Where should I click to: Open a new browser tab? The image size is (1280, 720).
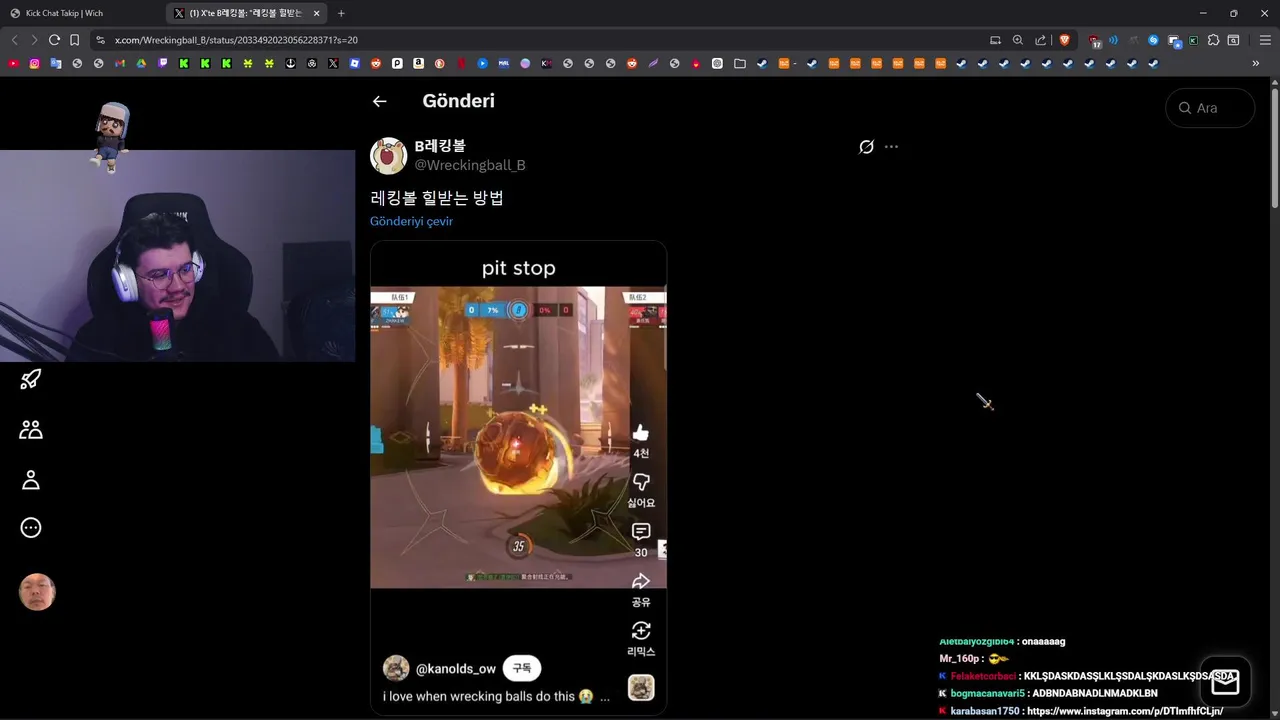[x=341, y=13]
